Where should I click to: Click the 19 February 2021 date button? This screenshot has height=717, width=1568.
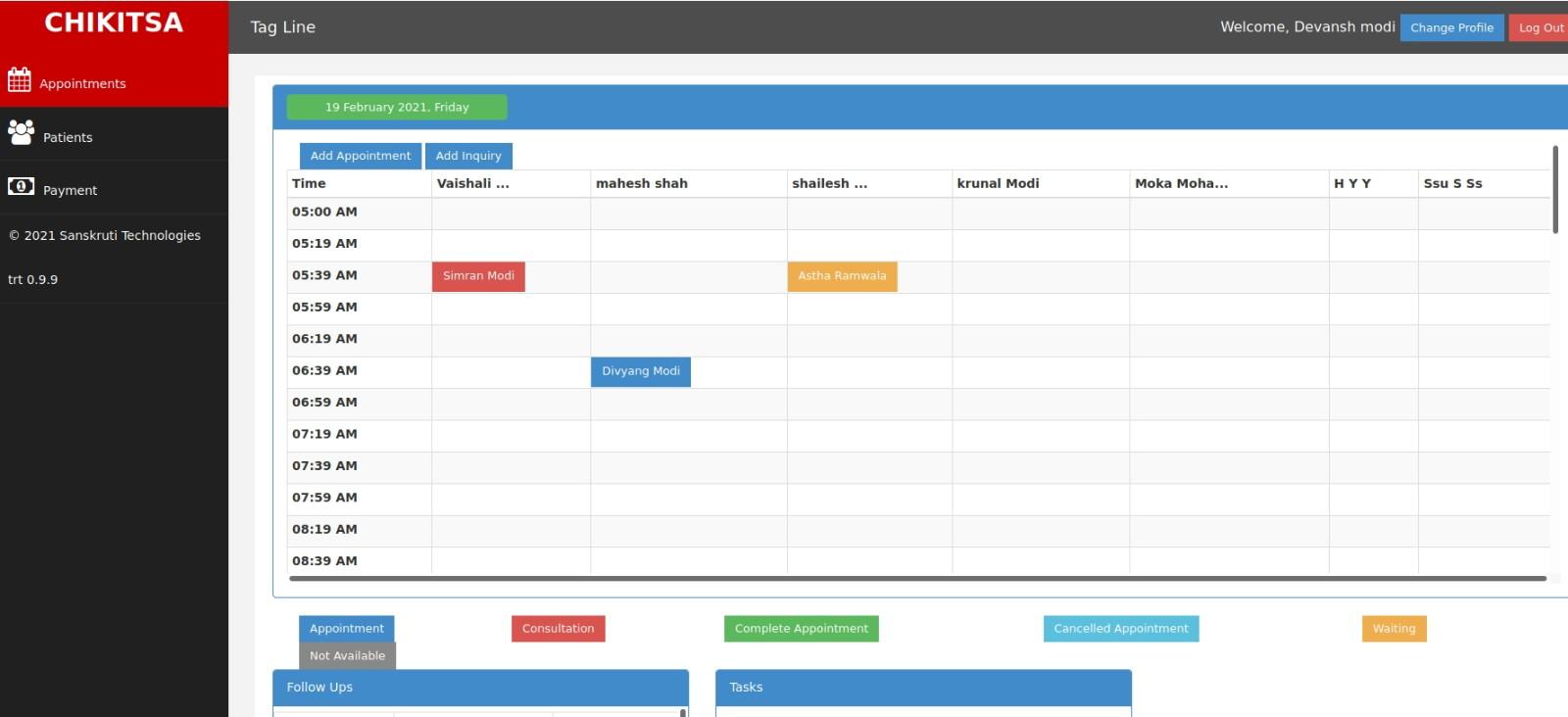click(397, 107)
